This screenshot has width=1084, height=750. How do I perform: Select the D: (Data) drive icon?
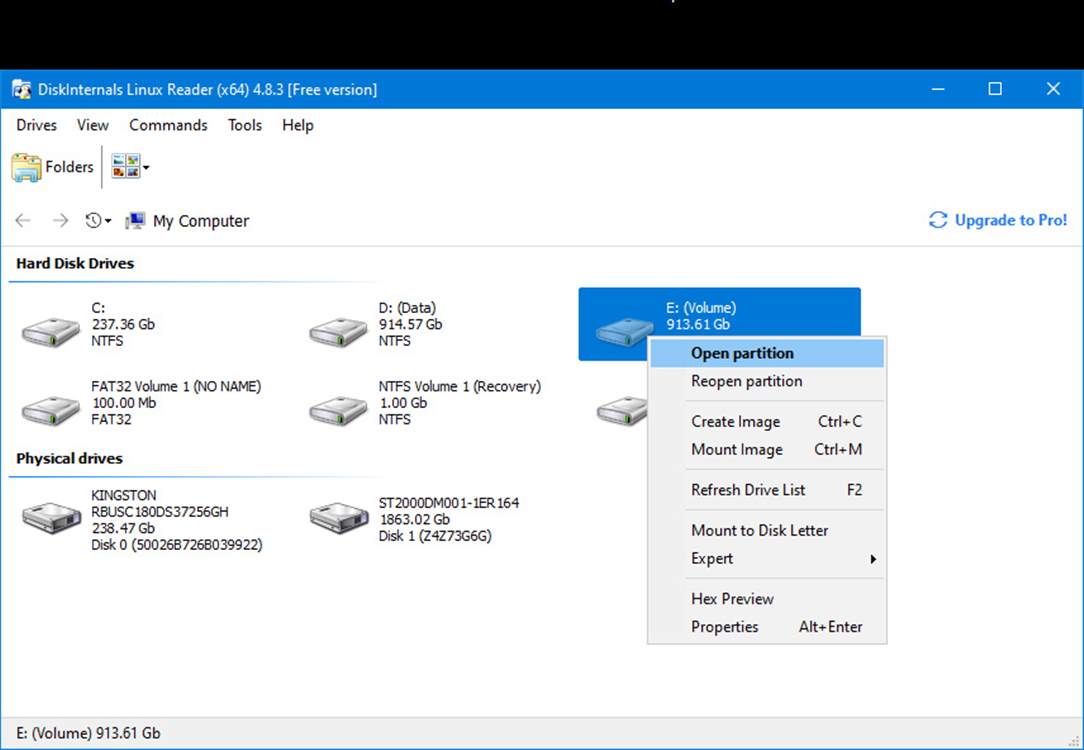[338, 332]
